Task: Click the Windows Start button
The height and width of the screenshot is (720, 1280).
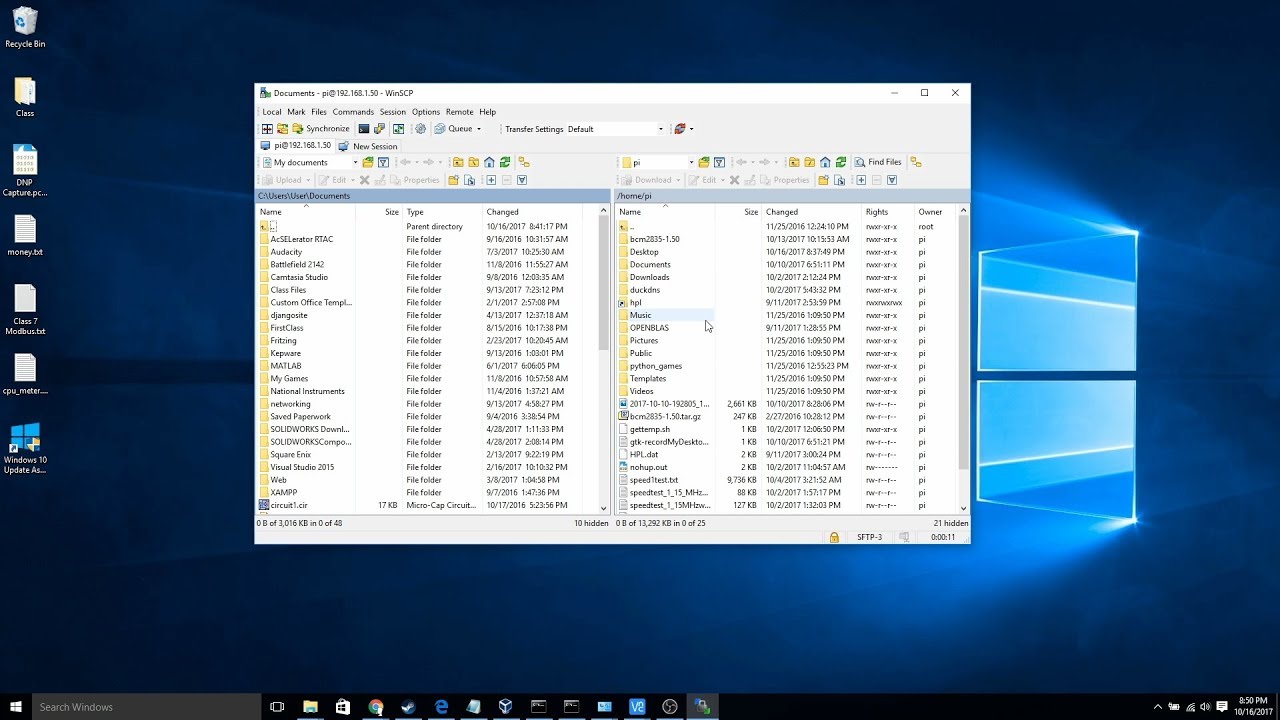Action: pos(16,707)
